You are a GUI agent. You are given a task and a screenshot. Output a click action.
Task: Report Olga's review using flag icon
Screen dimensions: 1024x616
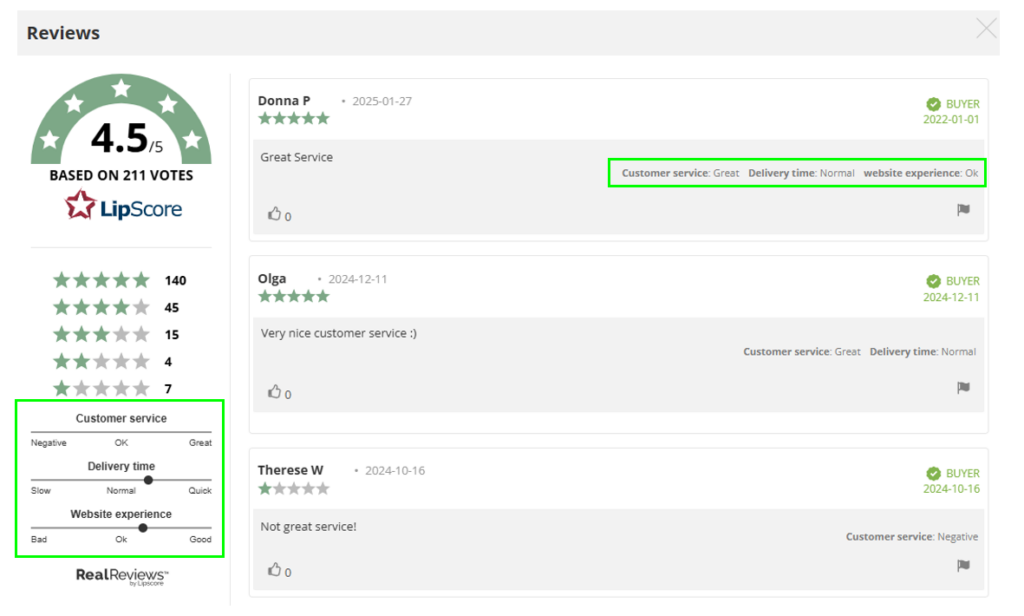pos(963,388)
